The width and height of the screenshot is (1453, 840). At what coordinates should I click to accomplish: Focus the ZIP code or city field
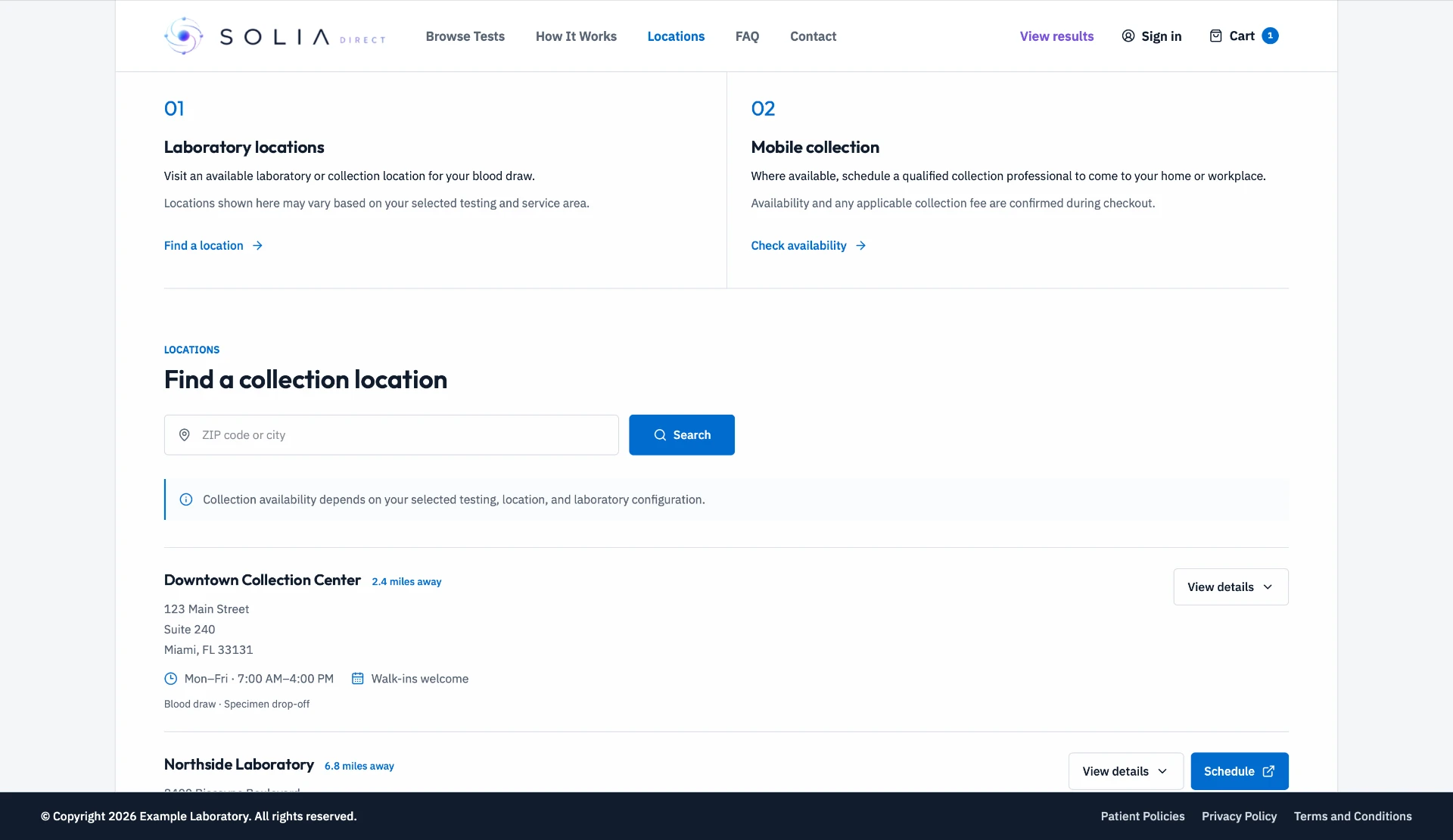[391, 435]
